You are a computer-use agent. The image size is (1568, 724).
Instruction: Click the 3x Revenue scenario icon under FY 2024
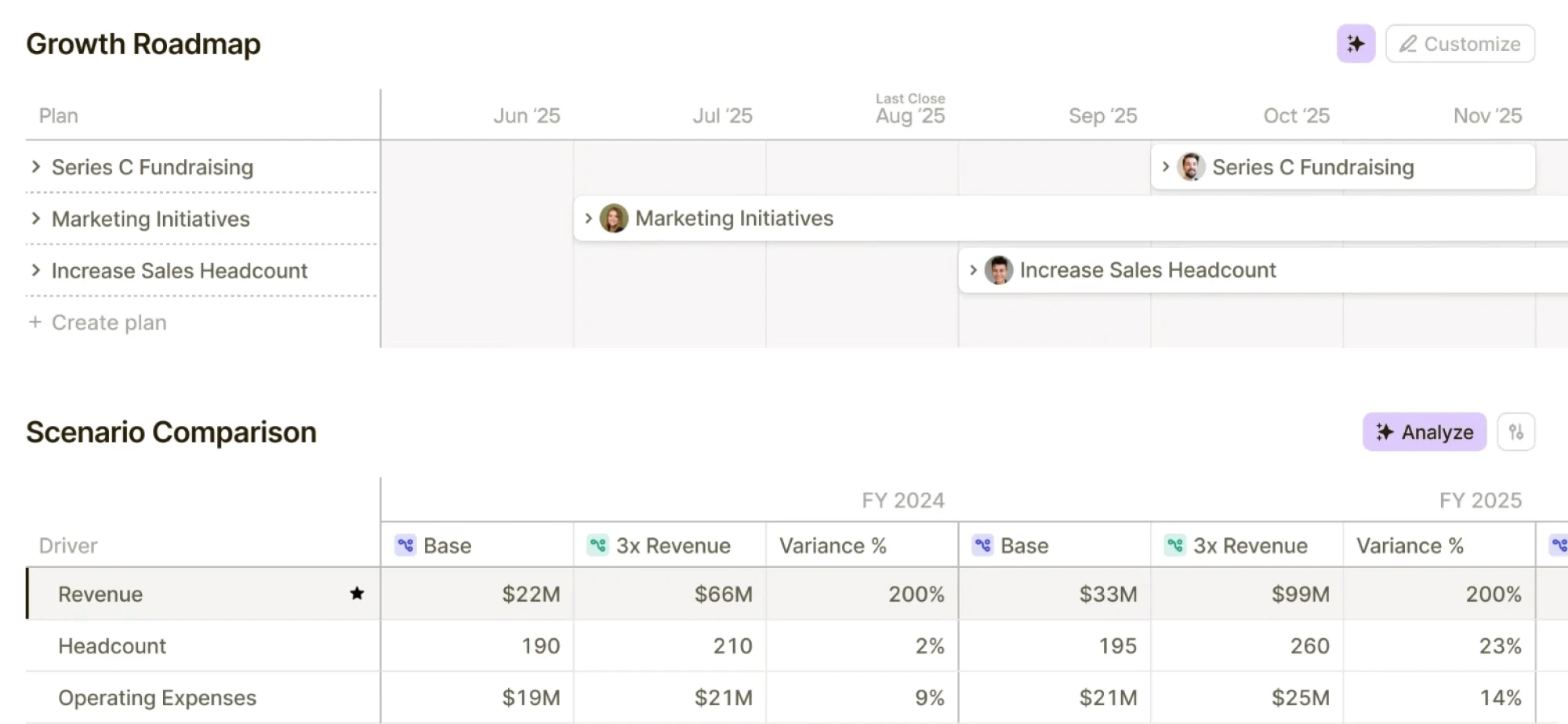tap(598, 545)
